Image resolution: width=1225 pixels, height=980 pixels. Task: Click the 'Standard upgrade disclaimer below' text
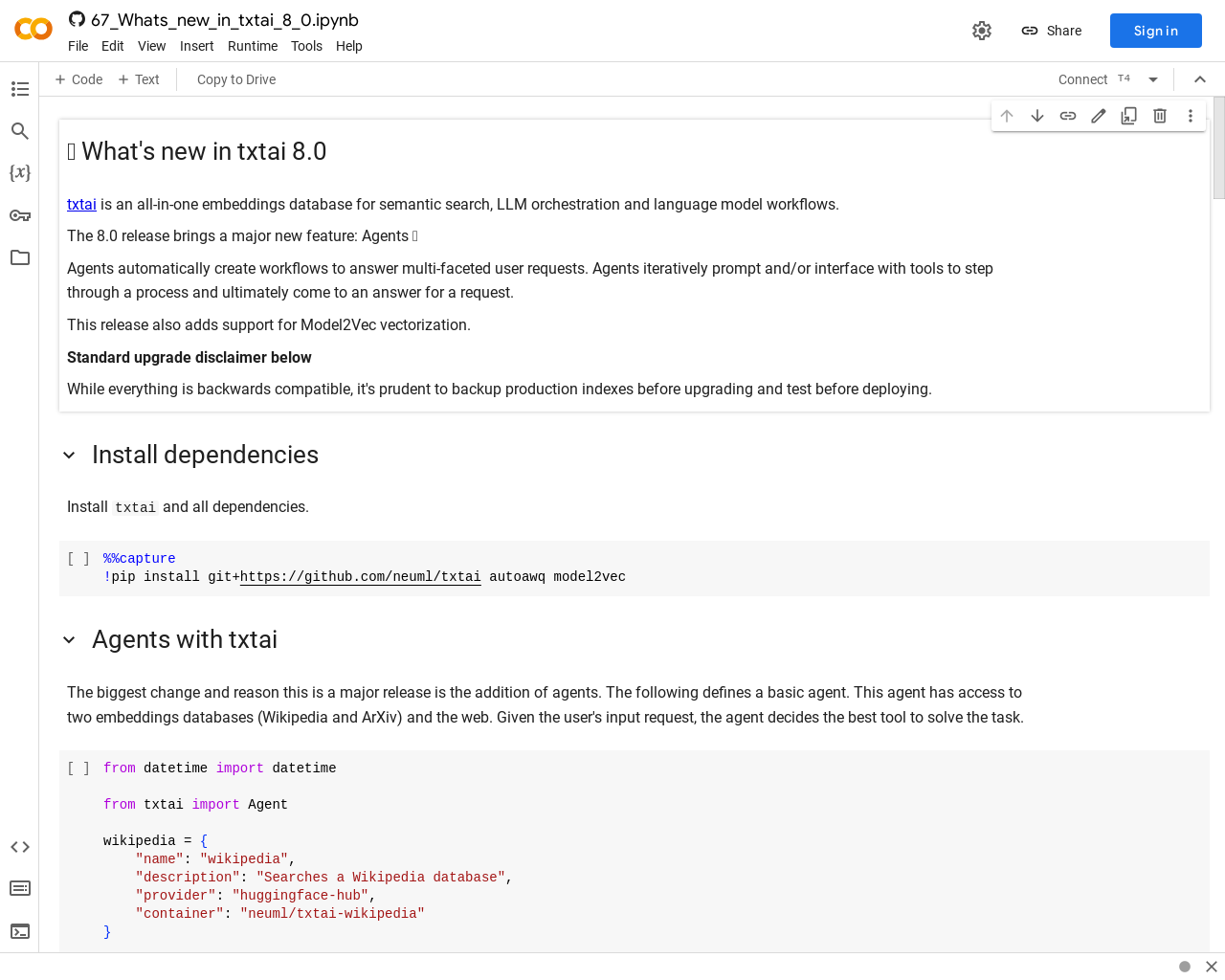pyautogui.click(x=189, y=358)
